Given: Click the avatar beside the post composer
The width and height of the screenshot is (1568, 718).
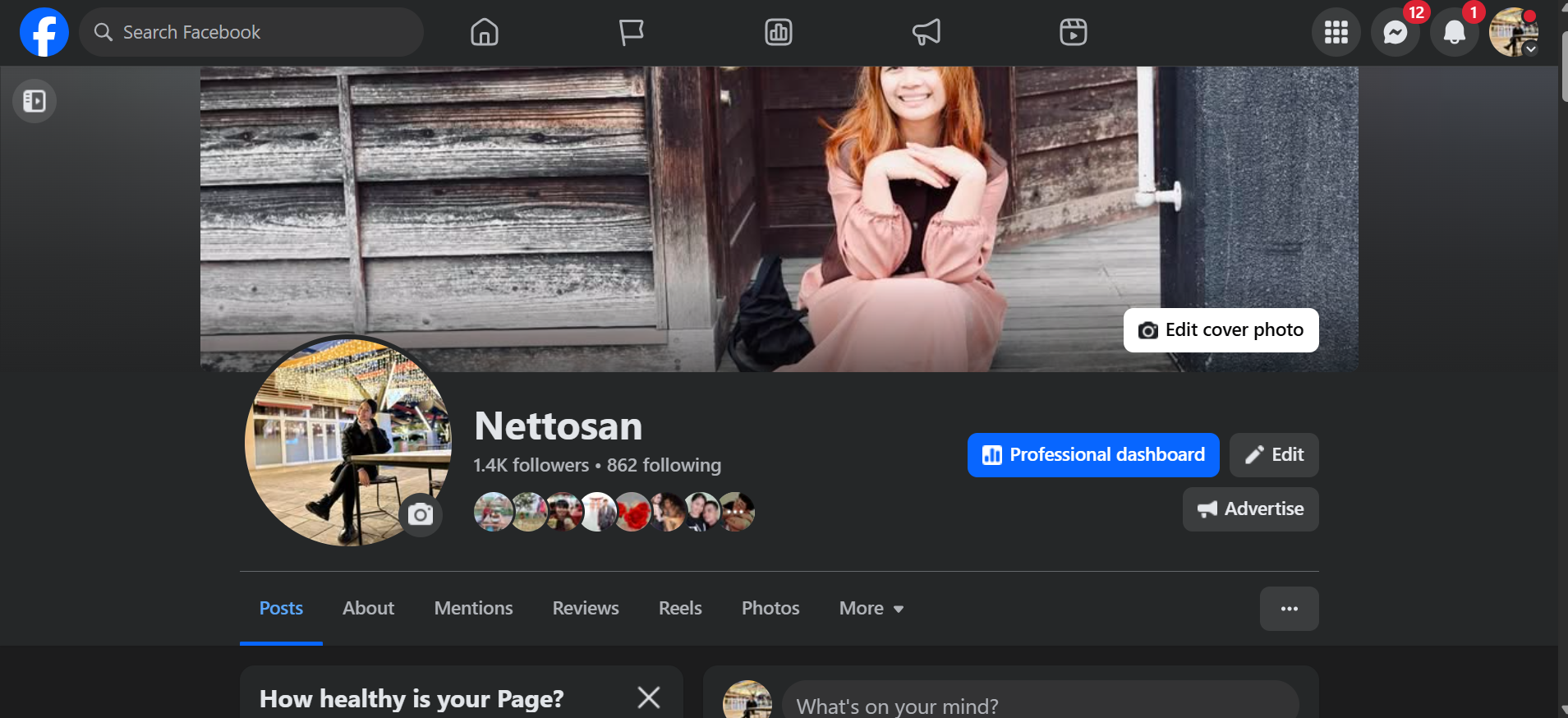Looking at the screenshot, I should (747, 701).
